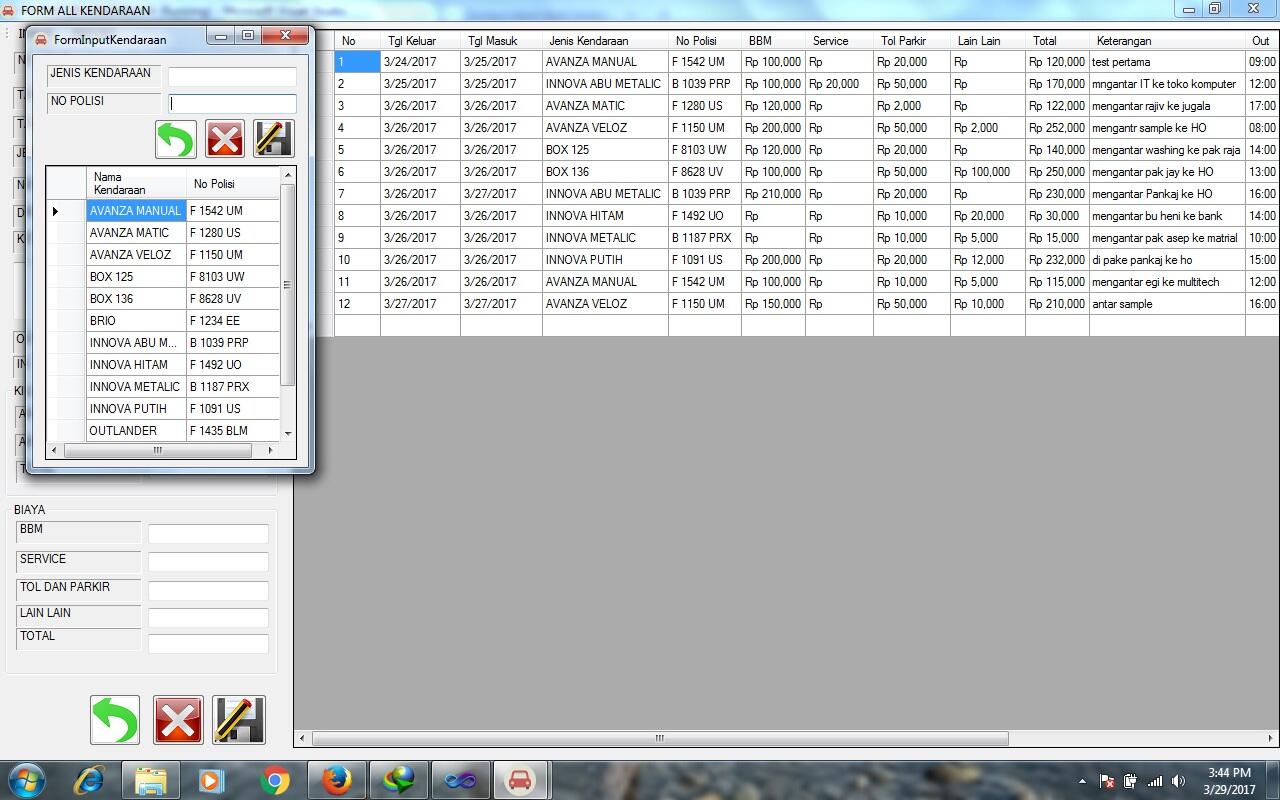Click the save icon in FormInputKendaraan toolbar
Viewport: 1280px width, 800px height.
(x=272, y=139)
